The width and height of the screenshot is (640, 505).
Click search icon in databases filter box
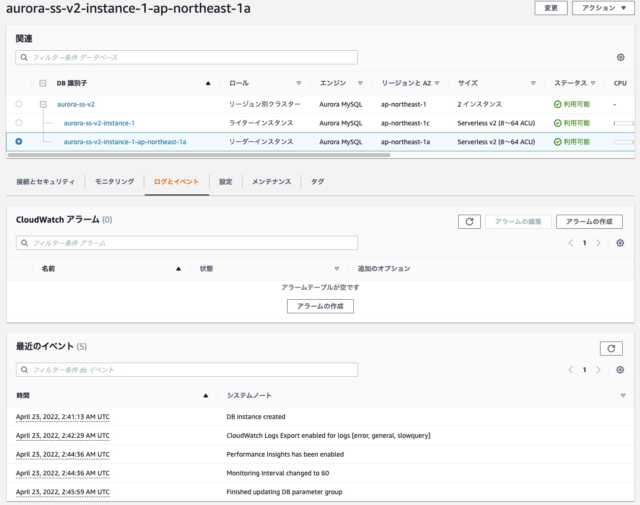(24, 58)
